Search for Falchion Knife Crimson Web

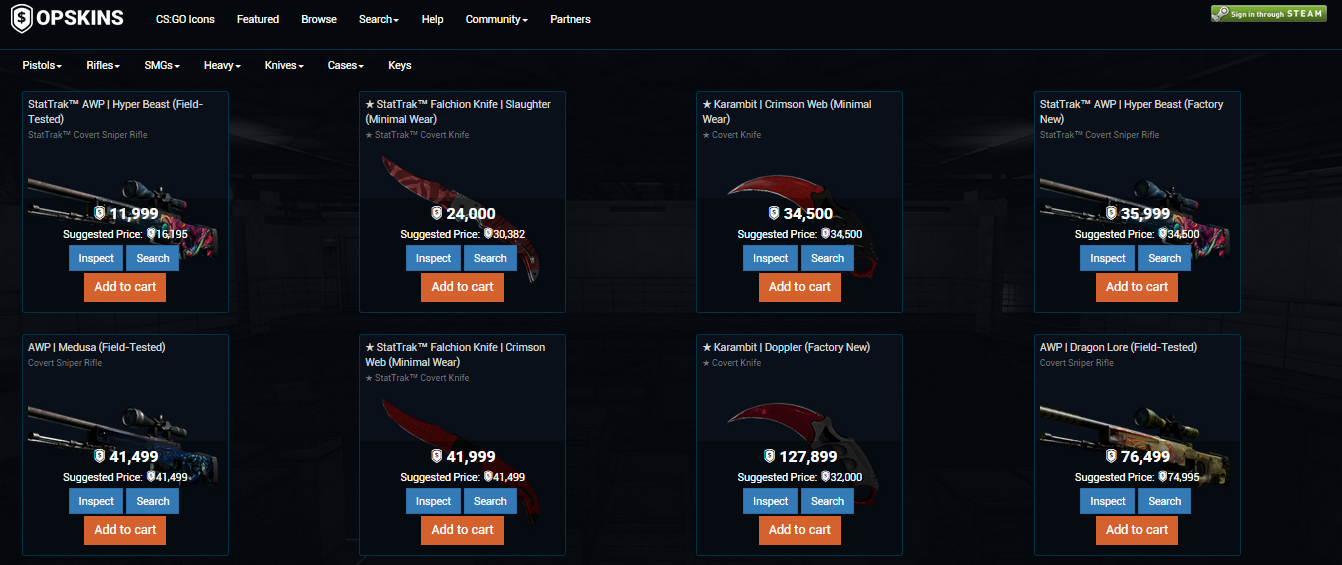[x=490, y=501]
